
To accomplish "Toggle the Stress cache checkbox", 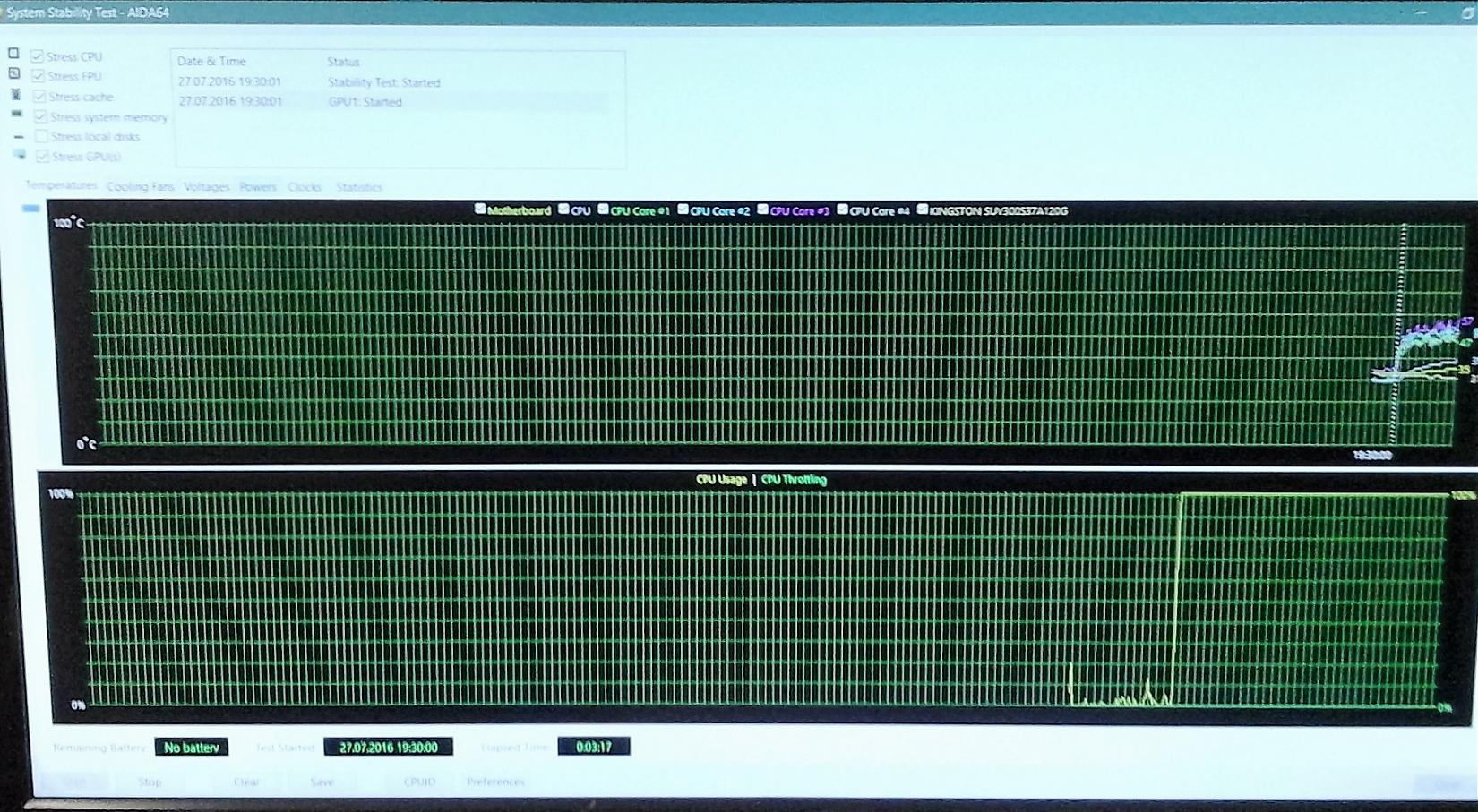I will [39, 96].
